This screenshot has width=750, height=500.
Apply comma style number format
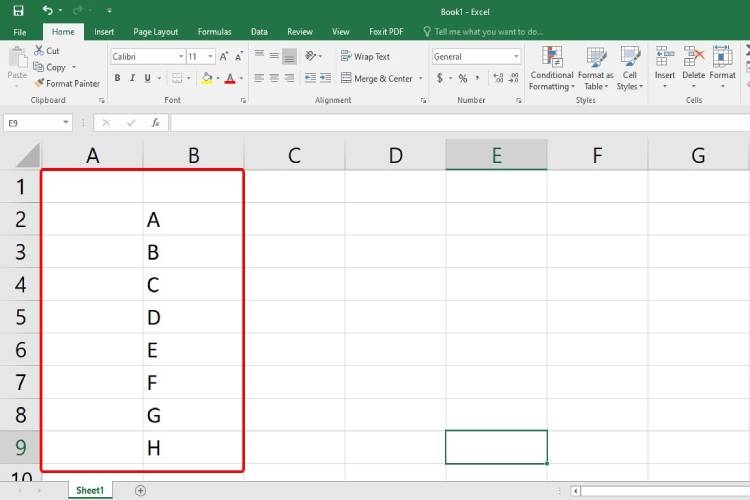point(477,78)
